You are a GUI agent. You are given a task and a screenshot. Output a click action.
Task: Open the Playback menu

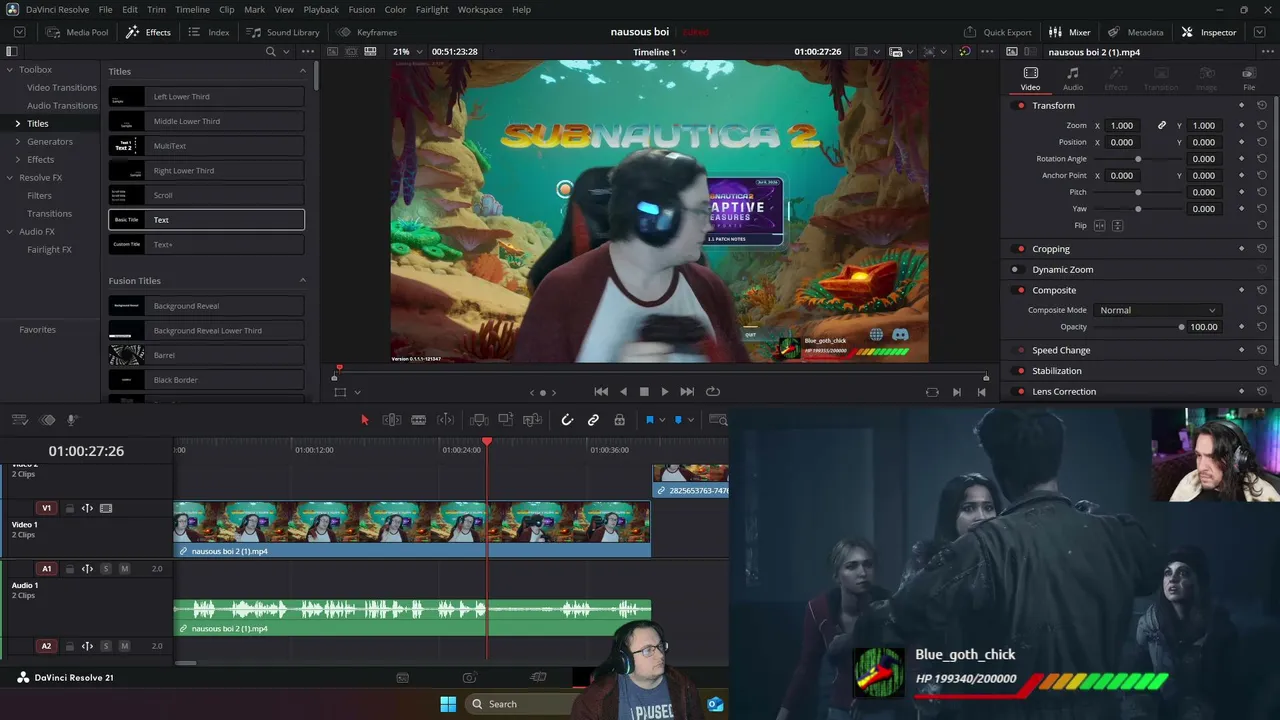tap(321, 10)
